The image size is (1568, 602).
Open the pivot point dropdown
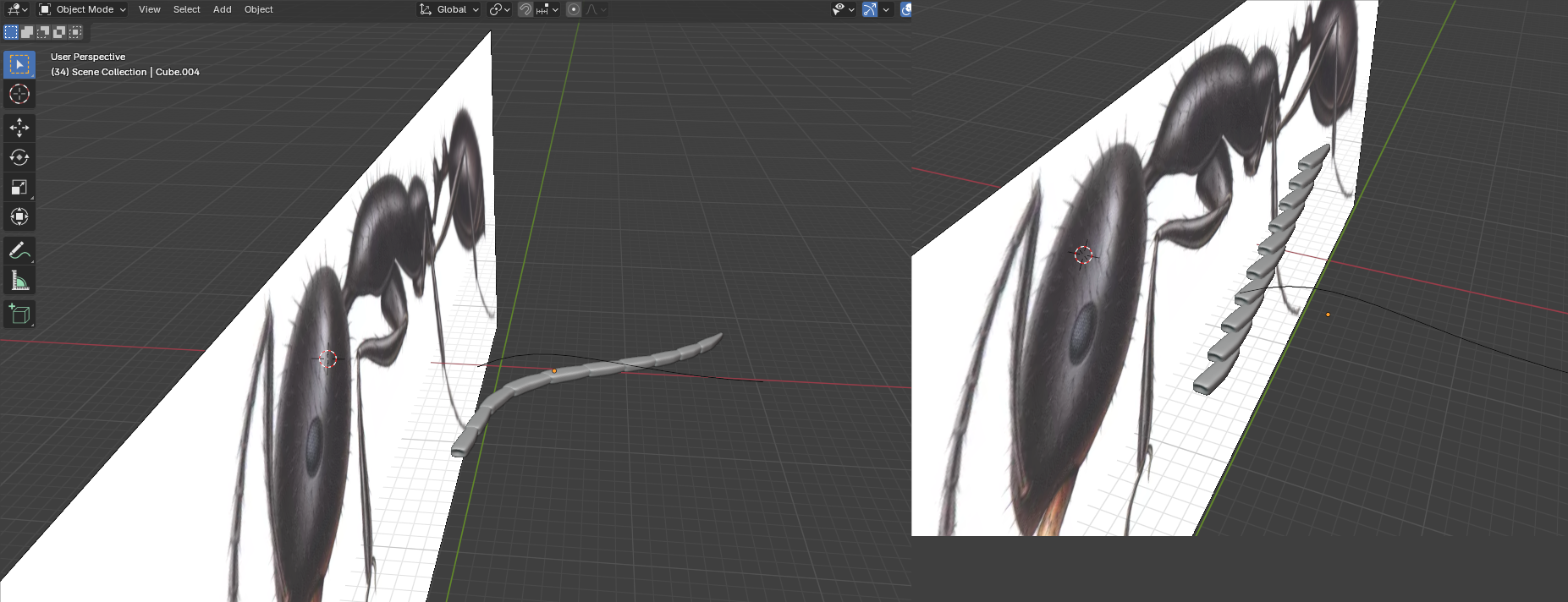[x=499, y=9]
